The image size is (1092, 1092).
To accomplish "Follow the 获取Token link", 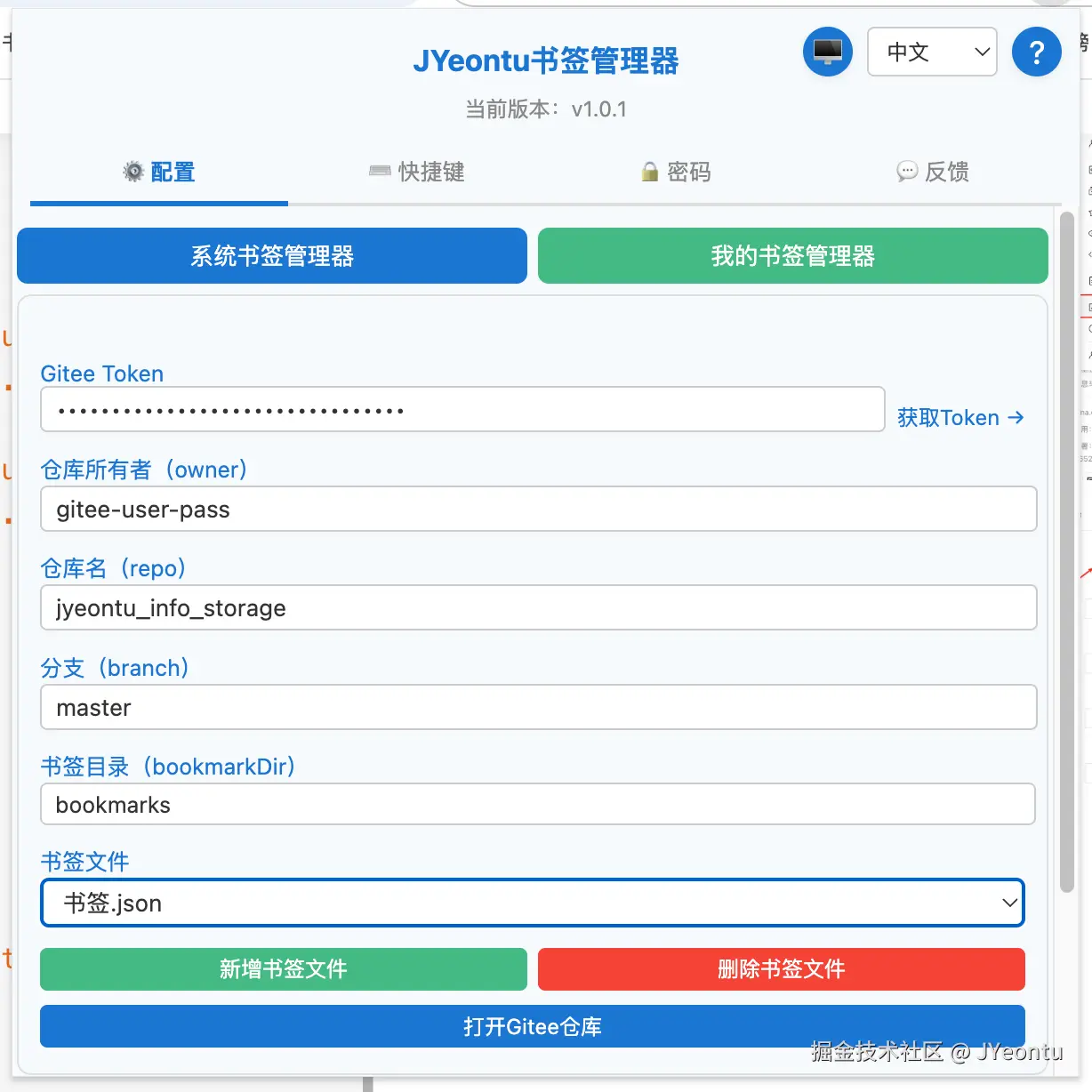I will pyautogui.click(x=960, y=418).
